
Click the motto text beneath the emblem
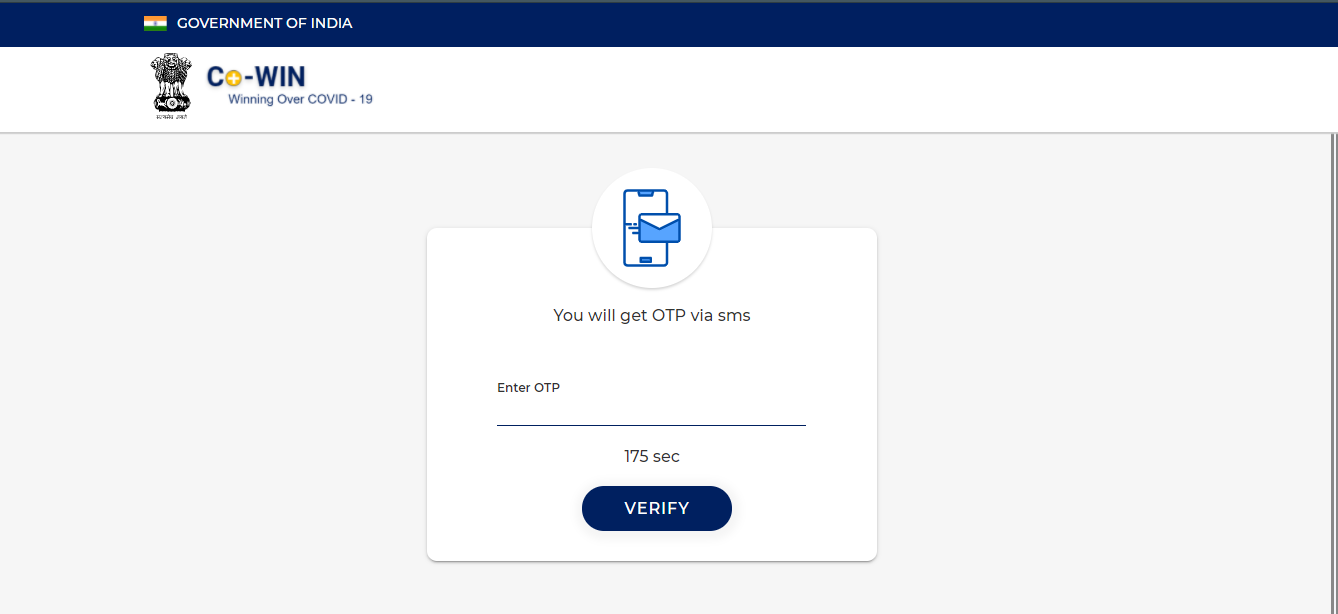pyautogui.click(x=171, y=117)
